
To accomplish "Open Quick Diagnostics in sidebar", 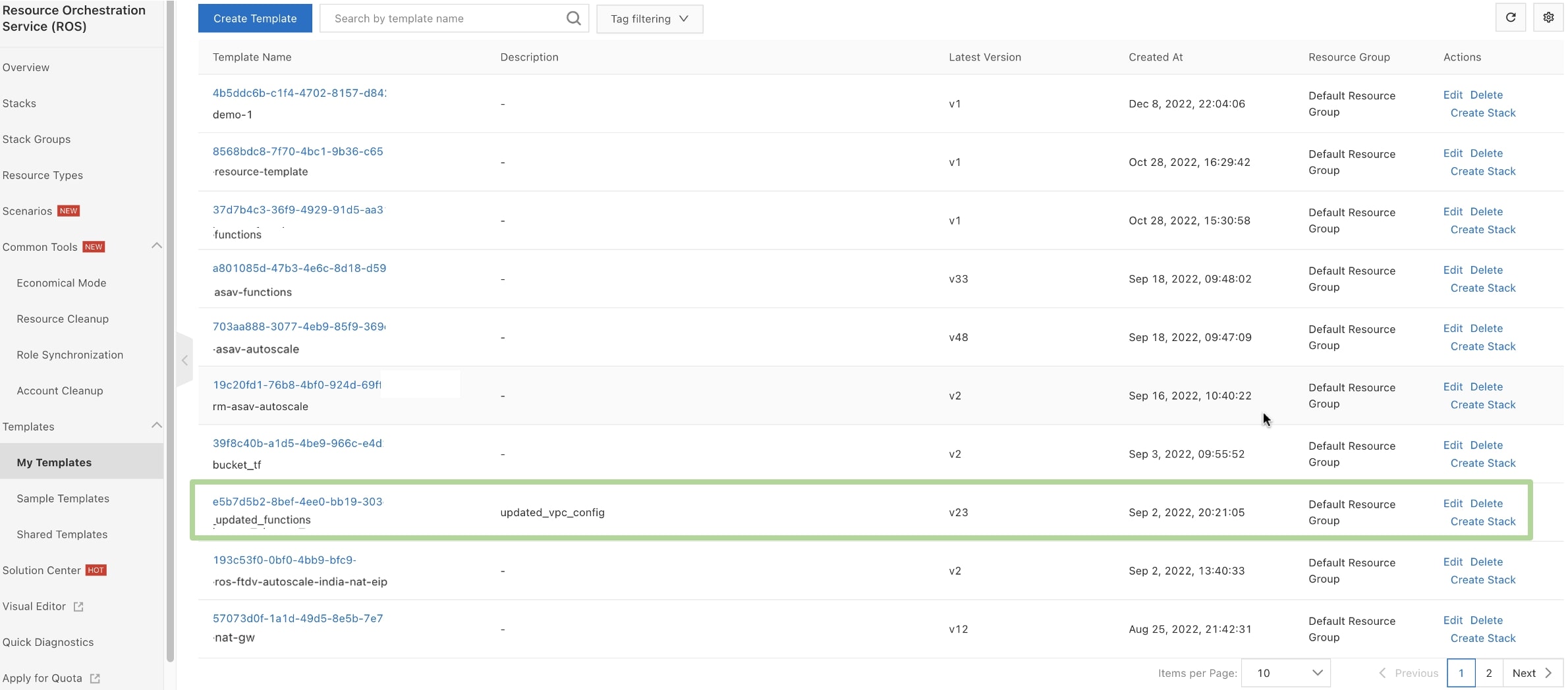I will point(48,642).
